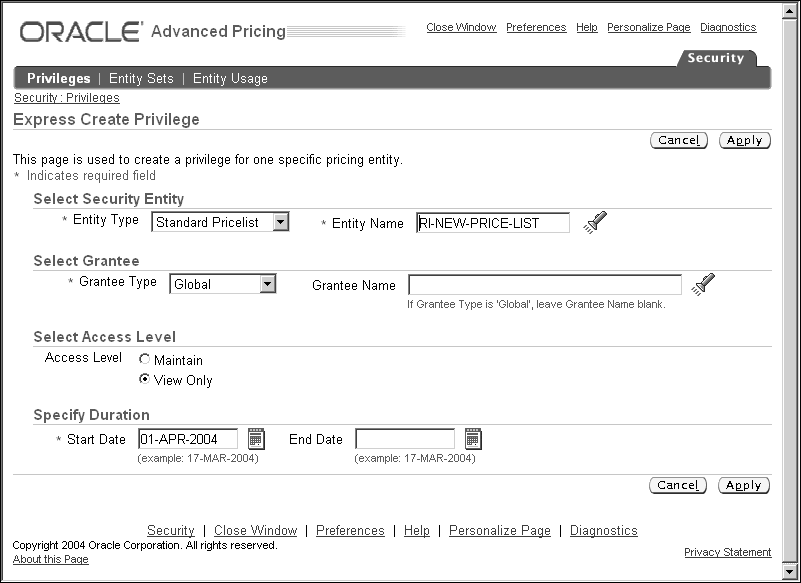Open Personalize Page link in header
Viewport: 801px width, 583px height.
[649, 27]
